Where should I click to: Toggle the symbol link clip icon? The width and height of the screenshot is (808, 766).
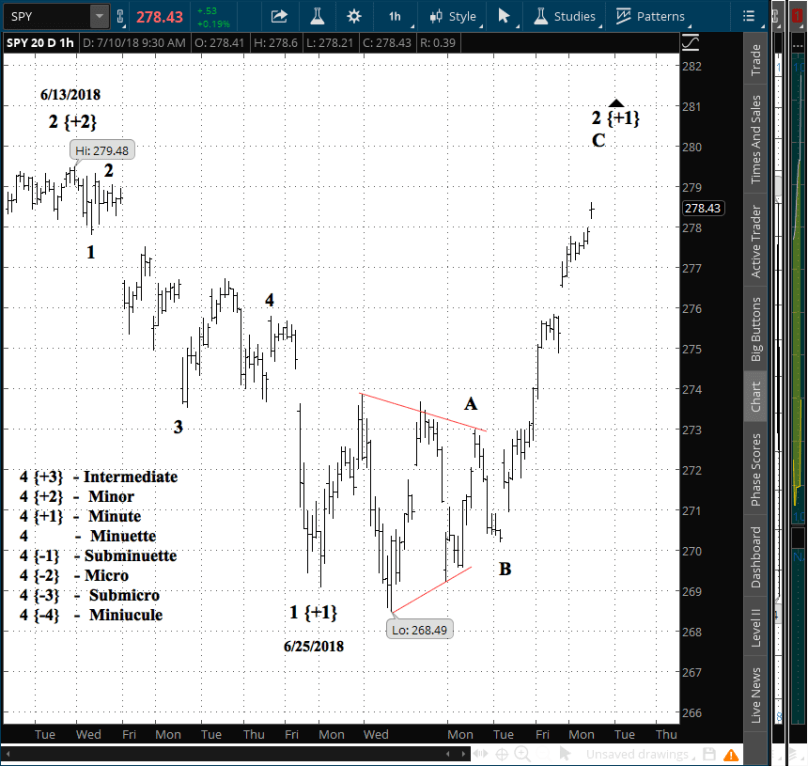pyautogui.click(x=122, y=16)
